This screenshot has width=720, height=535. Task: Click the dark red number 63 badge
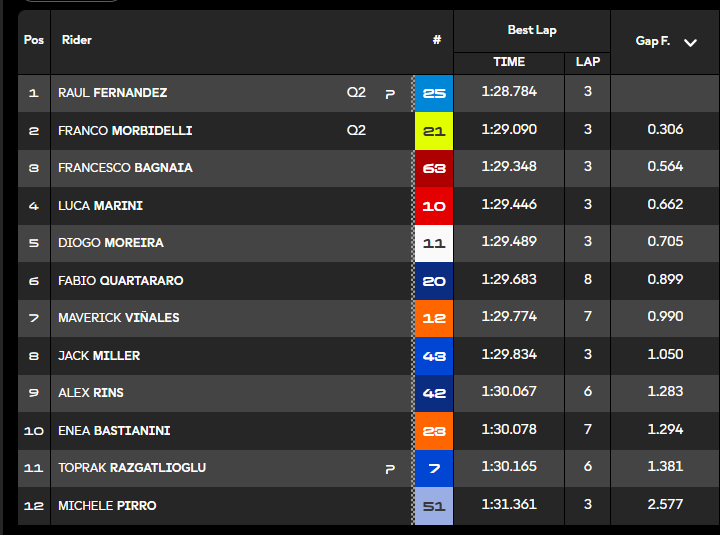pos(434,168)
